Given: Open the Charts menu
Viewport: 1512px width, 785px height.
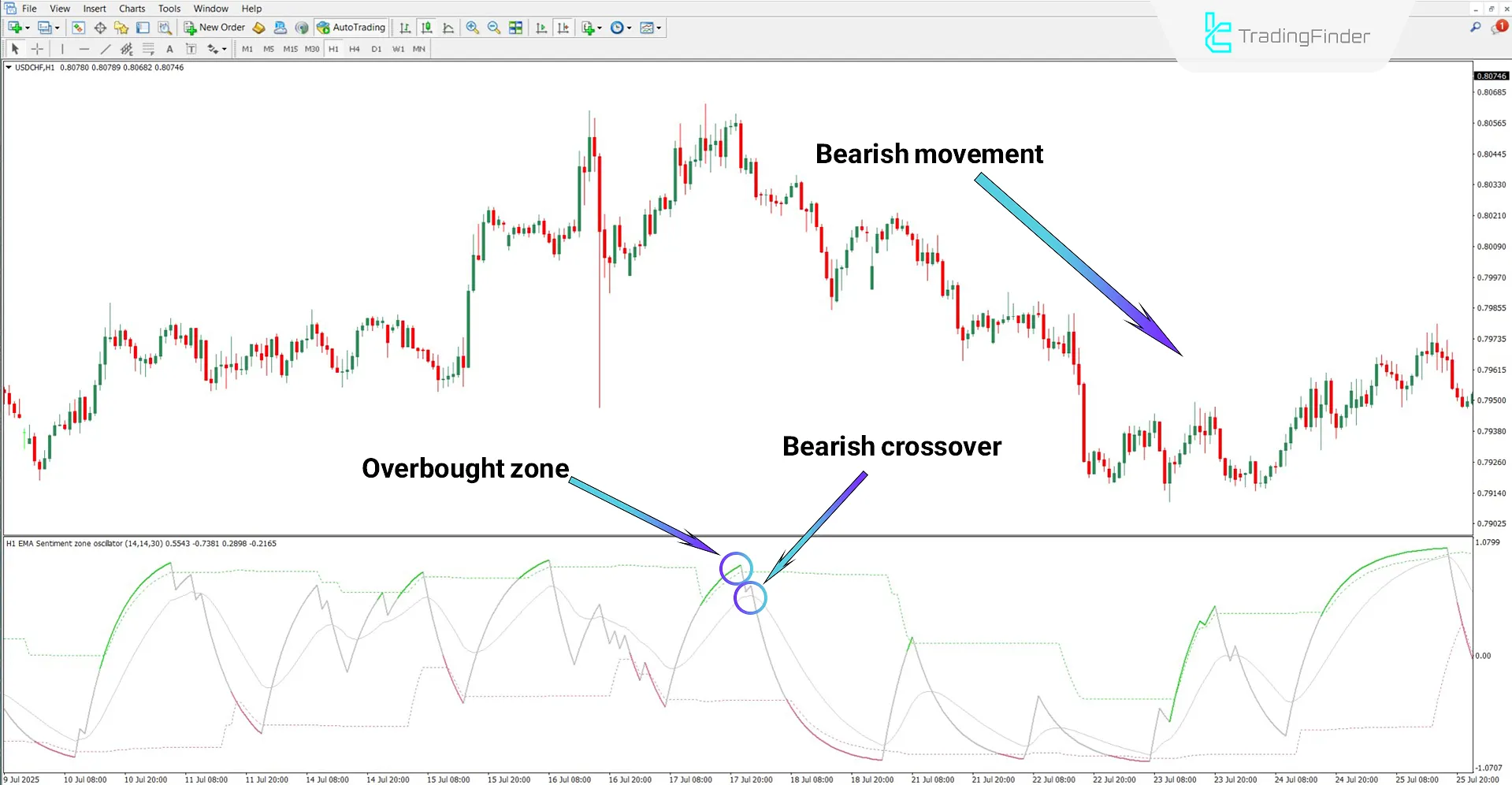Looking at the screenshot, I should [x=132, y=8].
